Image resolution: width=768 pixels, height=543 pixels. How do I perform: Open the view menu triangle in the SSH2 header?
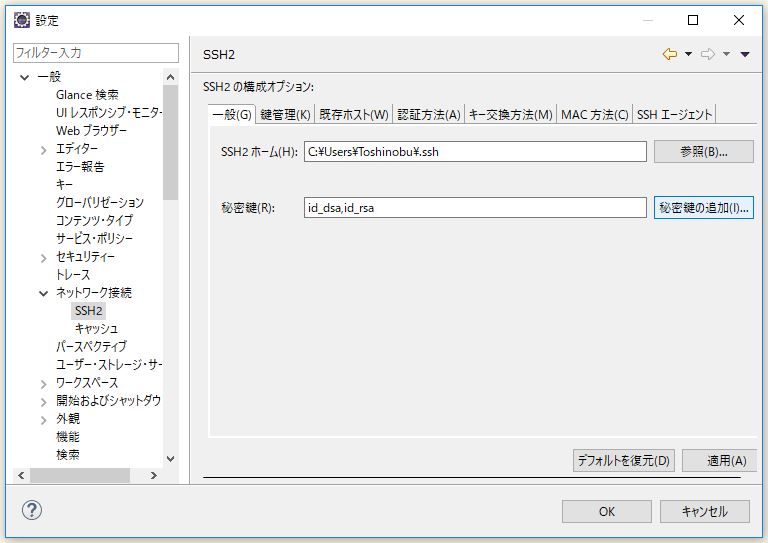(745, 54)
